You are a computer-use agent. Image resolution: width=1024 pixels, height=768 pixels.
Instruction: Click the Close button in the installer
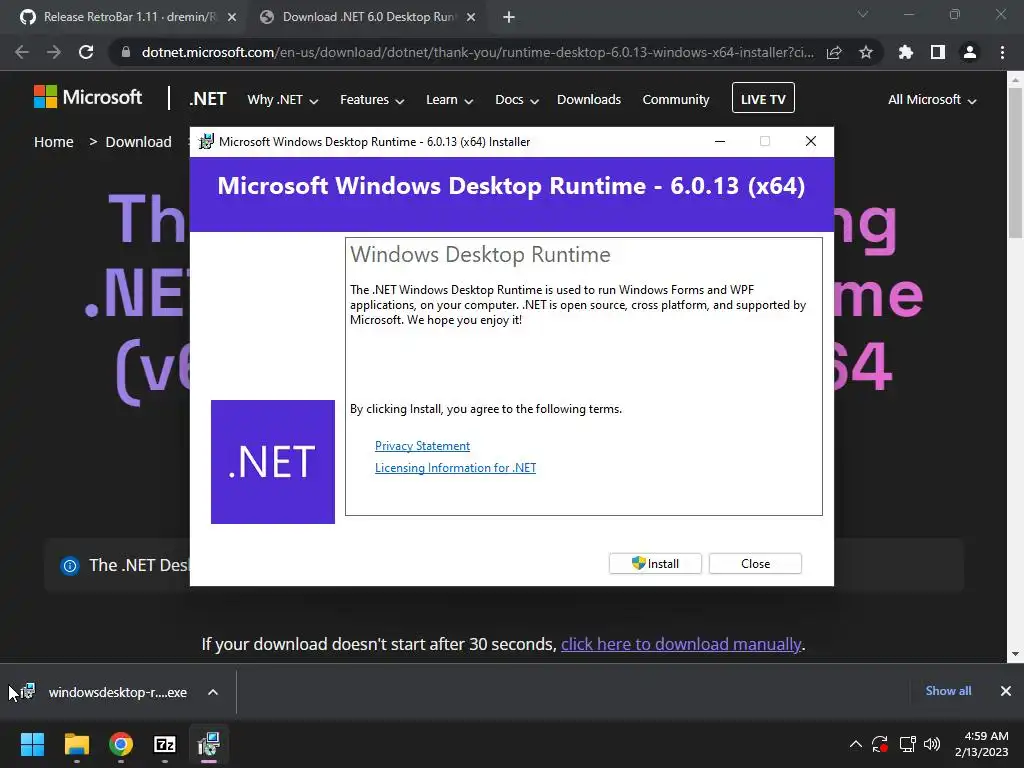point(755,564)
